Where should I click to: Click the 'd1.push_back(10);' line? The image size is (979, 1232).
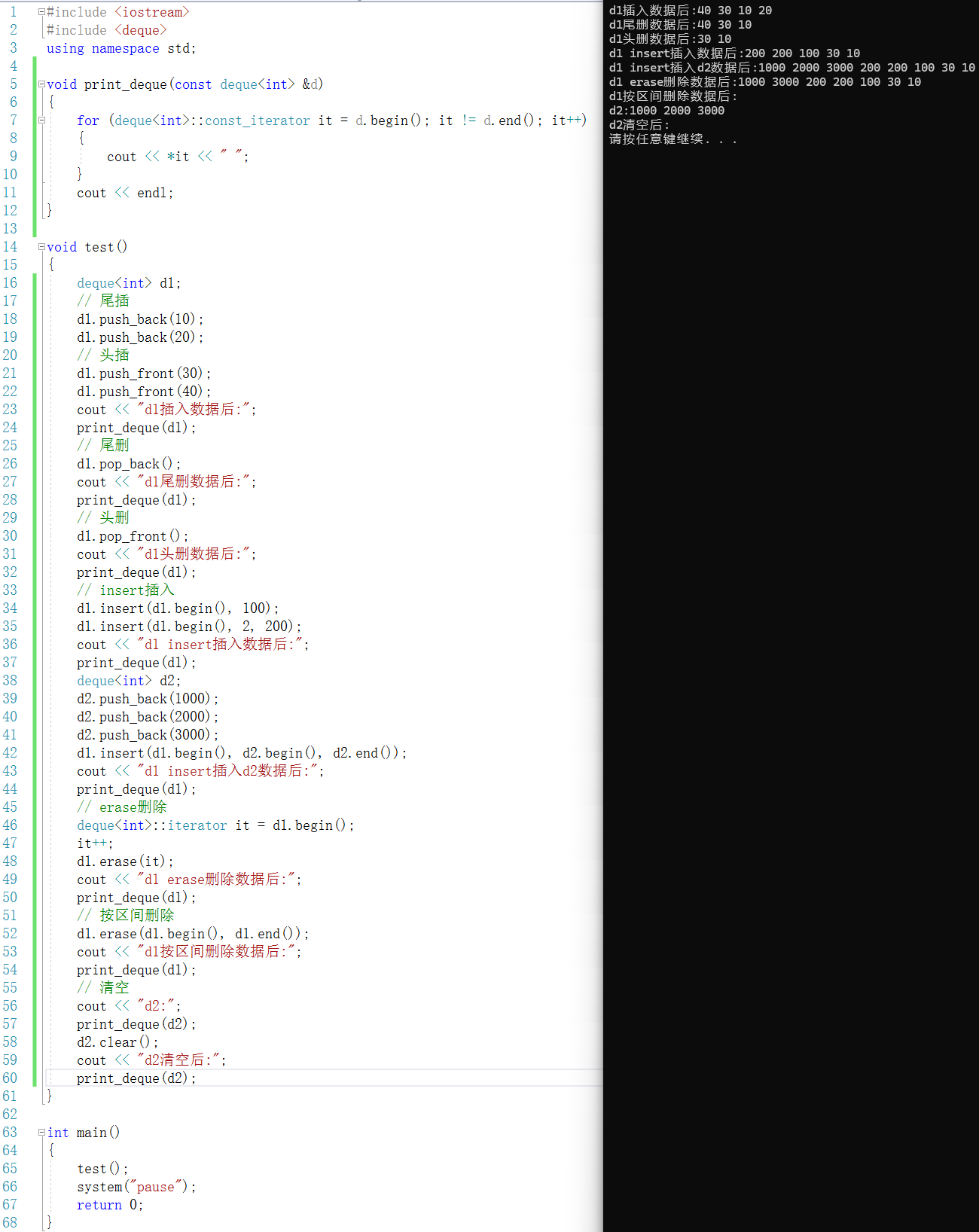coord(140,319)
